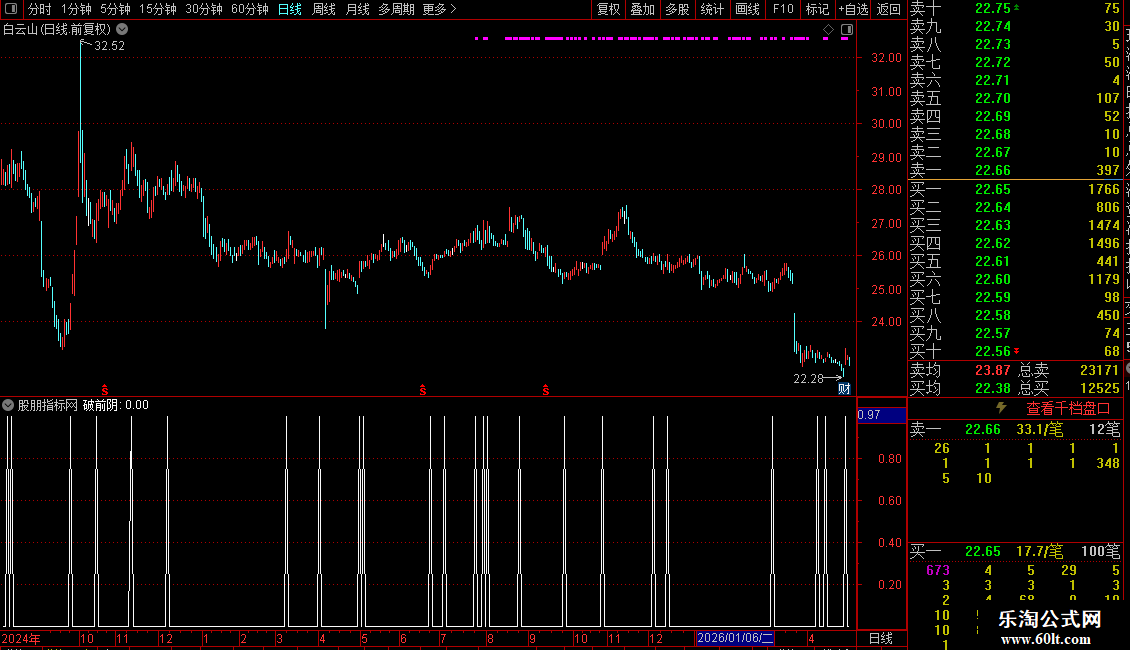Viewport: 1130px width, 650px height.
Task: Click the S marker near month 9
Action: tap(546, 390)
